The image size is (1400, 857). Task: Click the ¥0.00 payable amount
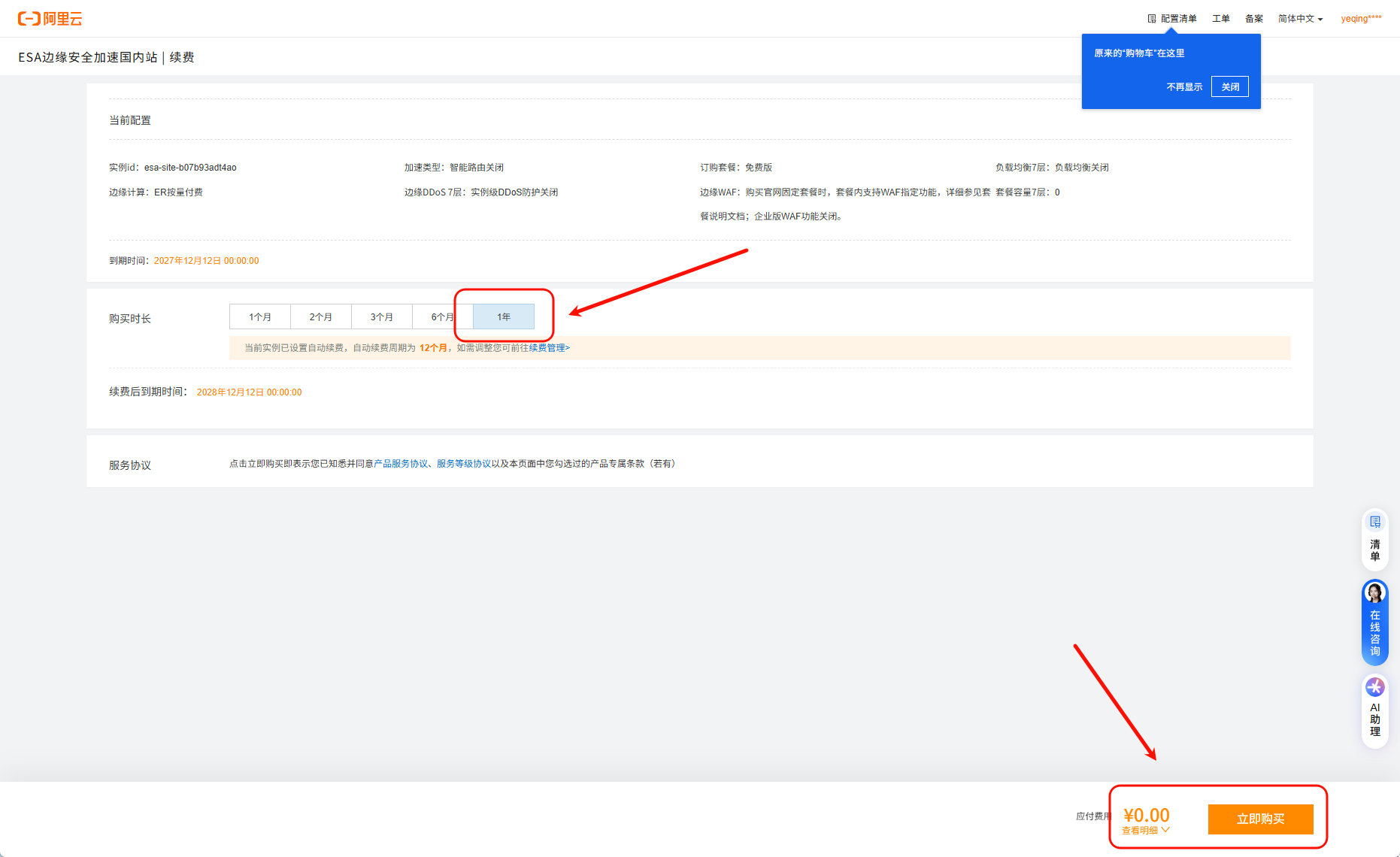pyautogui.click(x=1147, y=815)
